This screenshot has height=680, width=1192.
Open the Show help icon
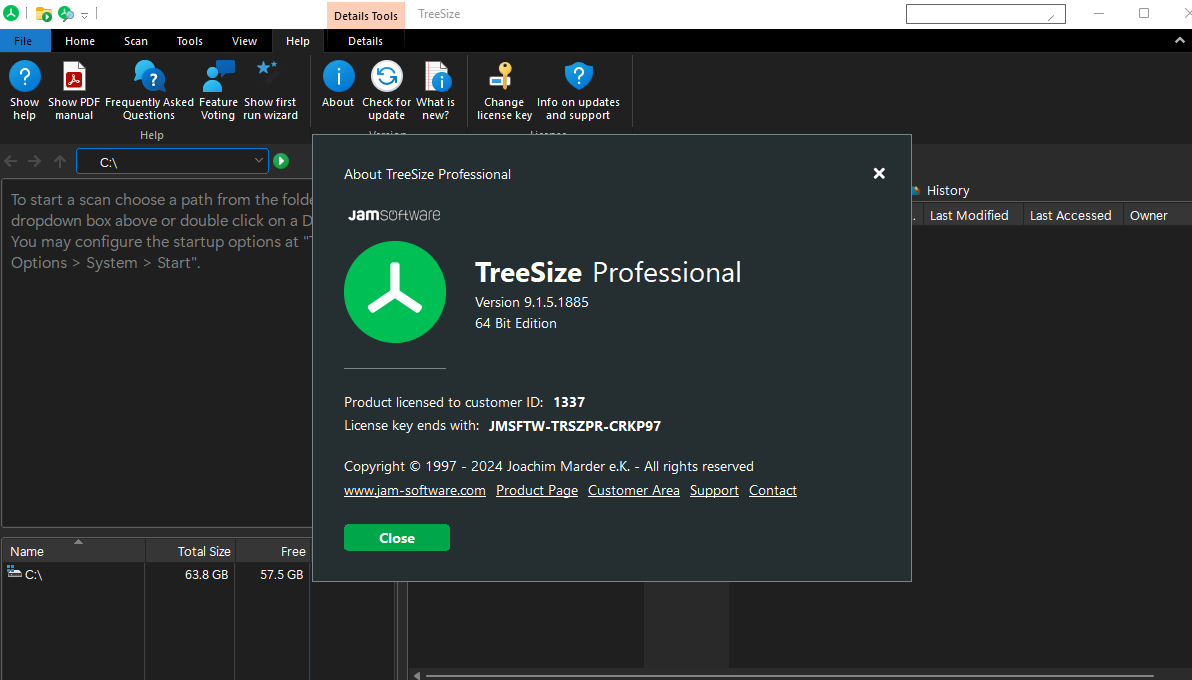24,91
